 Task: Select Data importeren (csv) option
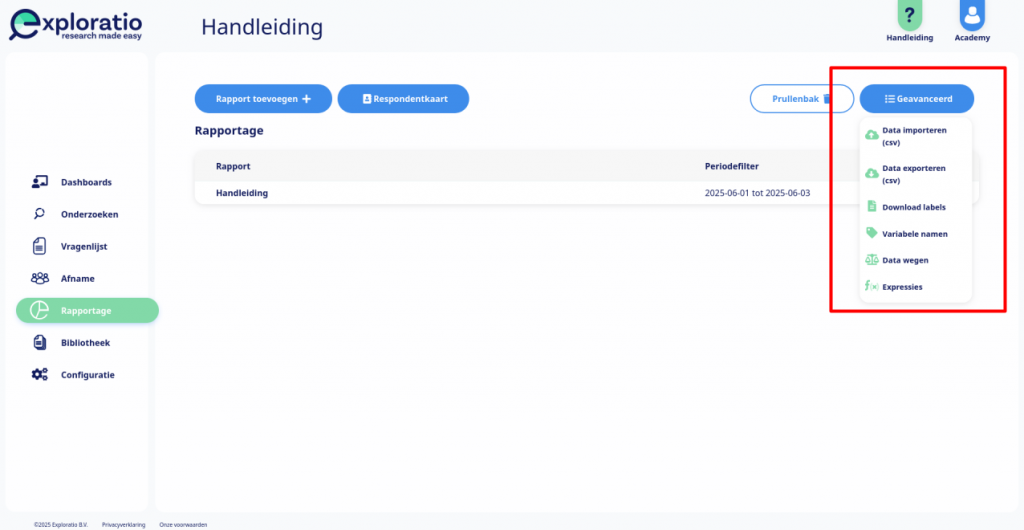(x=916, y=136)
